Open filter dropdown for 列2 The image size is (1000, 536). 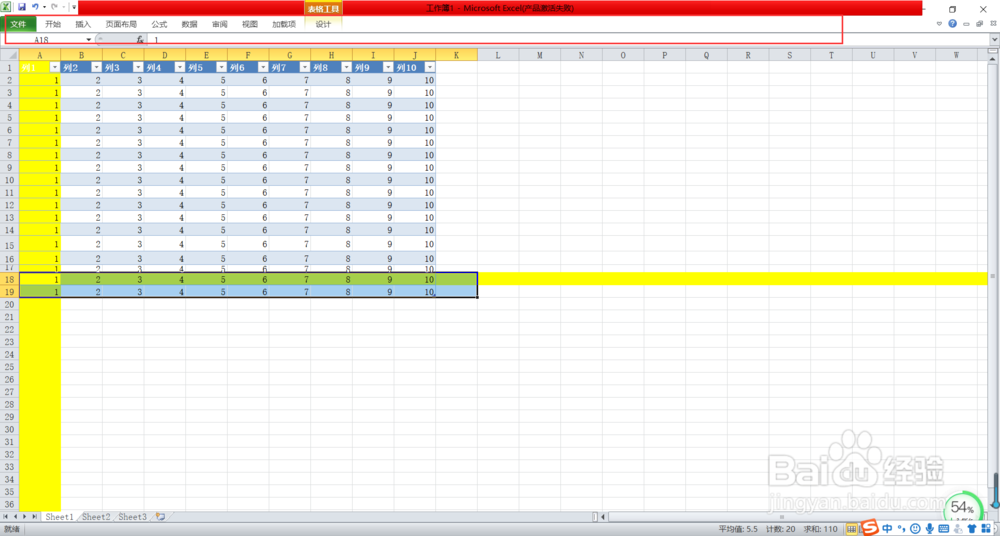tap(96, 67)
